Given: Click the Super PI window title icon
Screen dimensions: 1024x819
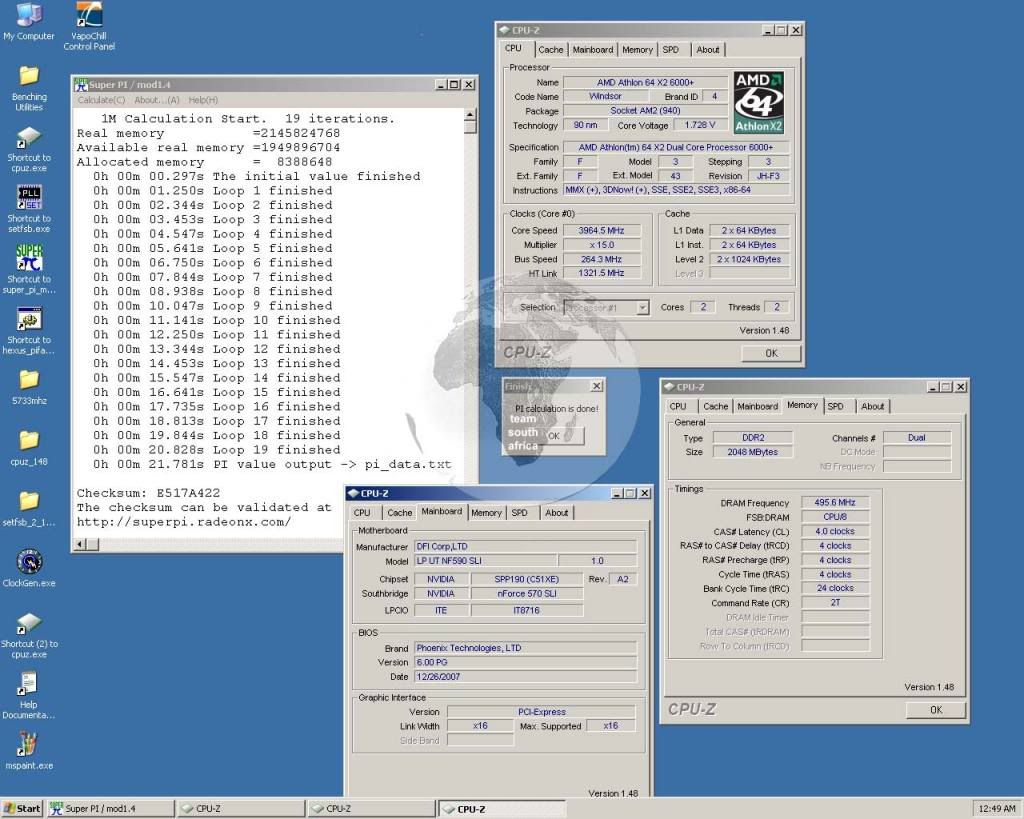Looking at the screenshot, I should coord(81,84).
